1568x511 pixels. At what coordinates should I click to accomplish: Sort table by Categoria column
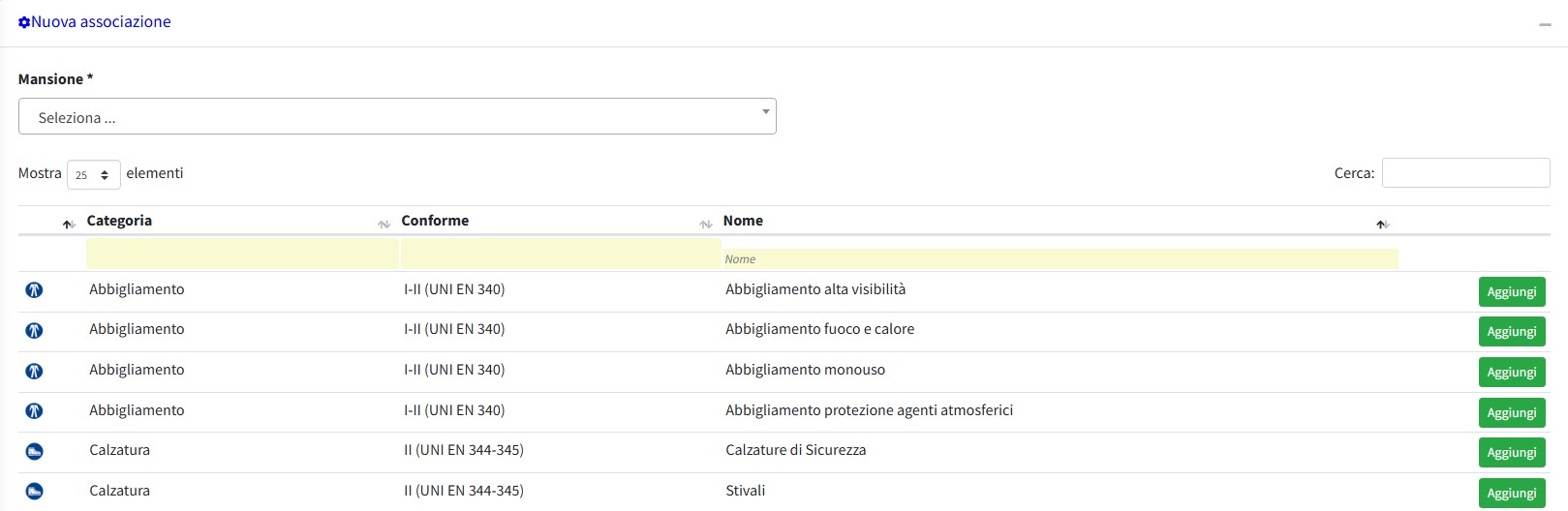pyautogui.click(x=120, y=221)
